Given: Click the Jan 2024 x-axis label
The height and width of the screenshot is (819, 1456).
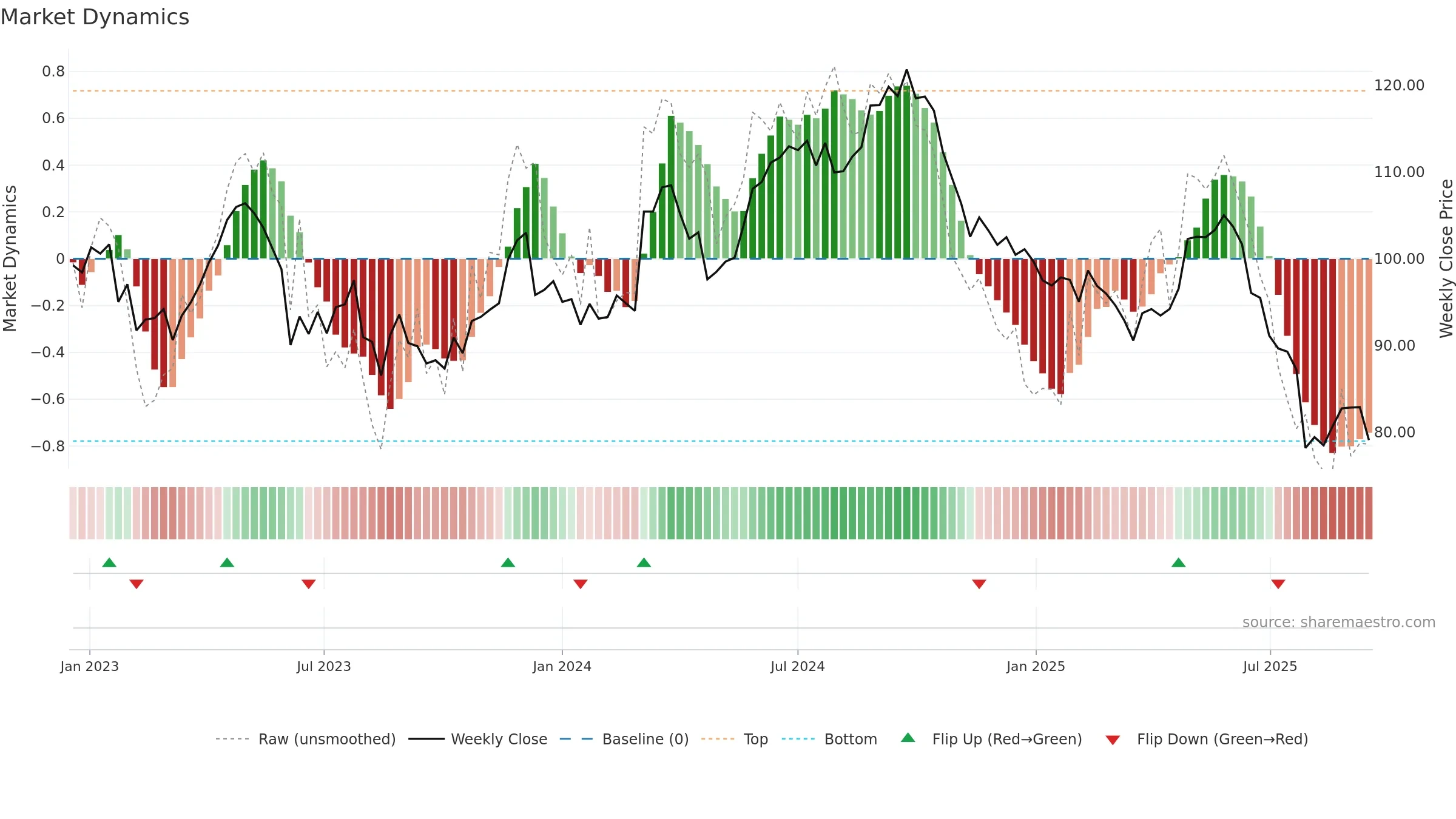Looking at the screenshot, I should (x=562, y=666).
